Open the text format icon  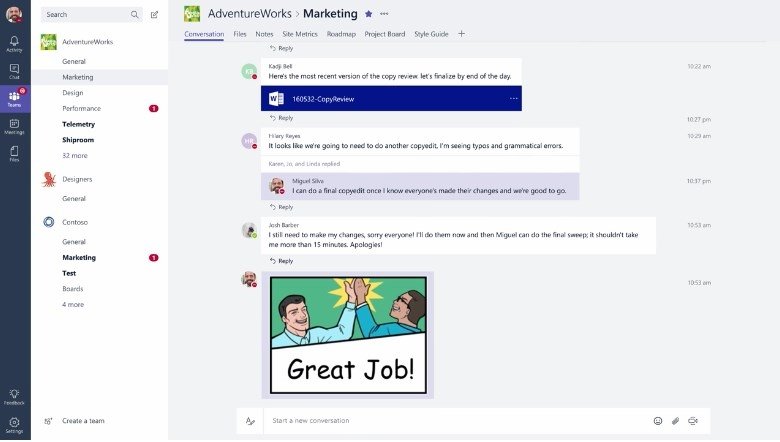coord(250,421)
